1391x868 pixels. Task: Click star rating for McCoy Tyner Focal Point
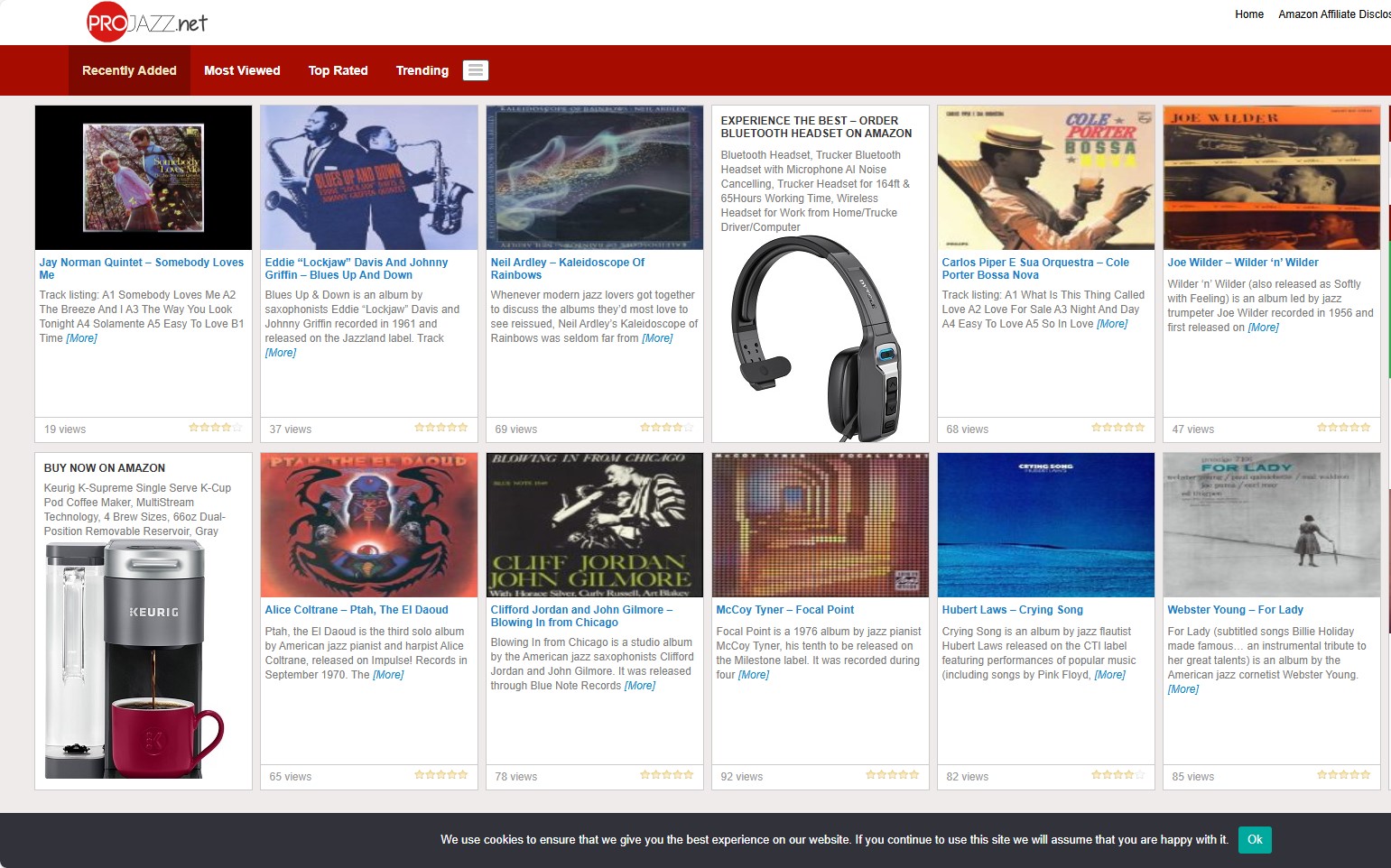tap(893, 775)
